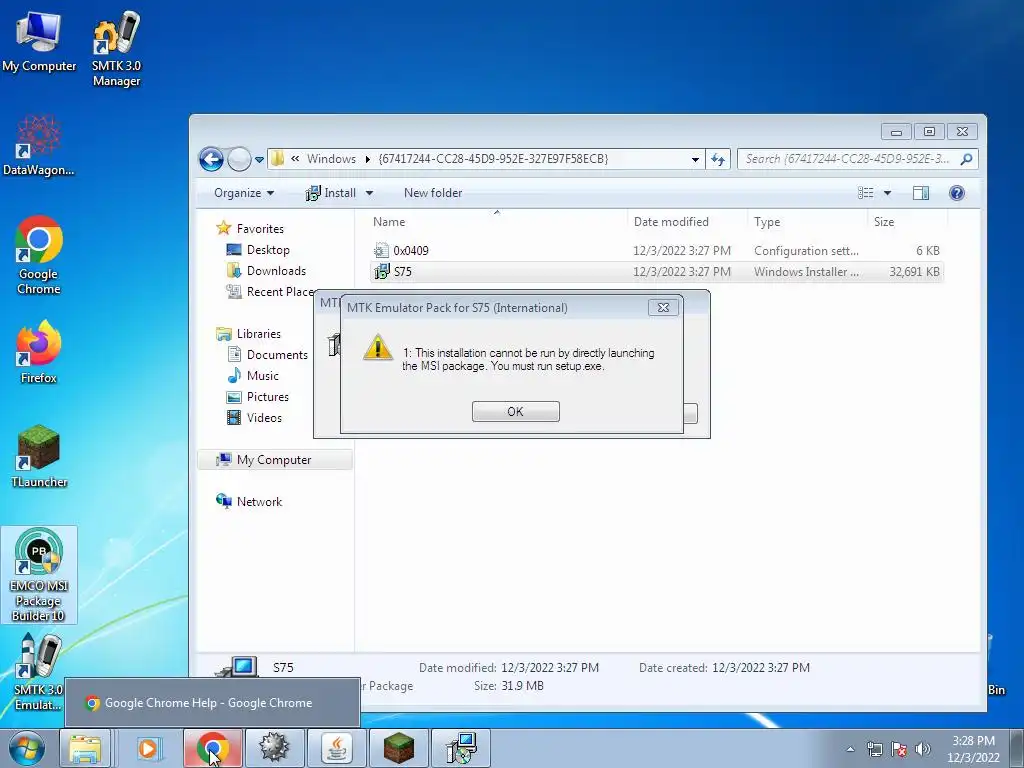Click OK in the MTK Emulator dialog
This screenshot has width=1024, height=768.
click(x=515, y=411)
